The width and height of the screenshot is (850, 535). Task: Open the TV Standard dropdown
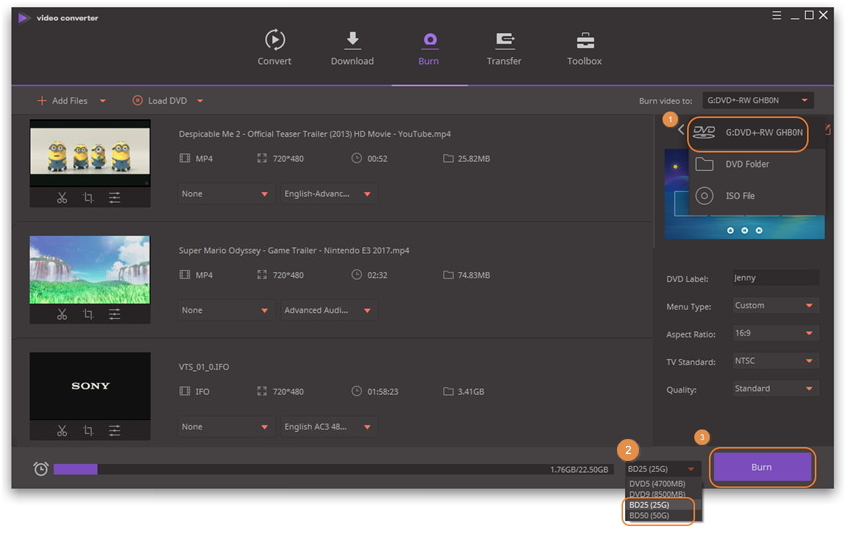pyautogui.click(x=776, y=361)
